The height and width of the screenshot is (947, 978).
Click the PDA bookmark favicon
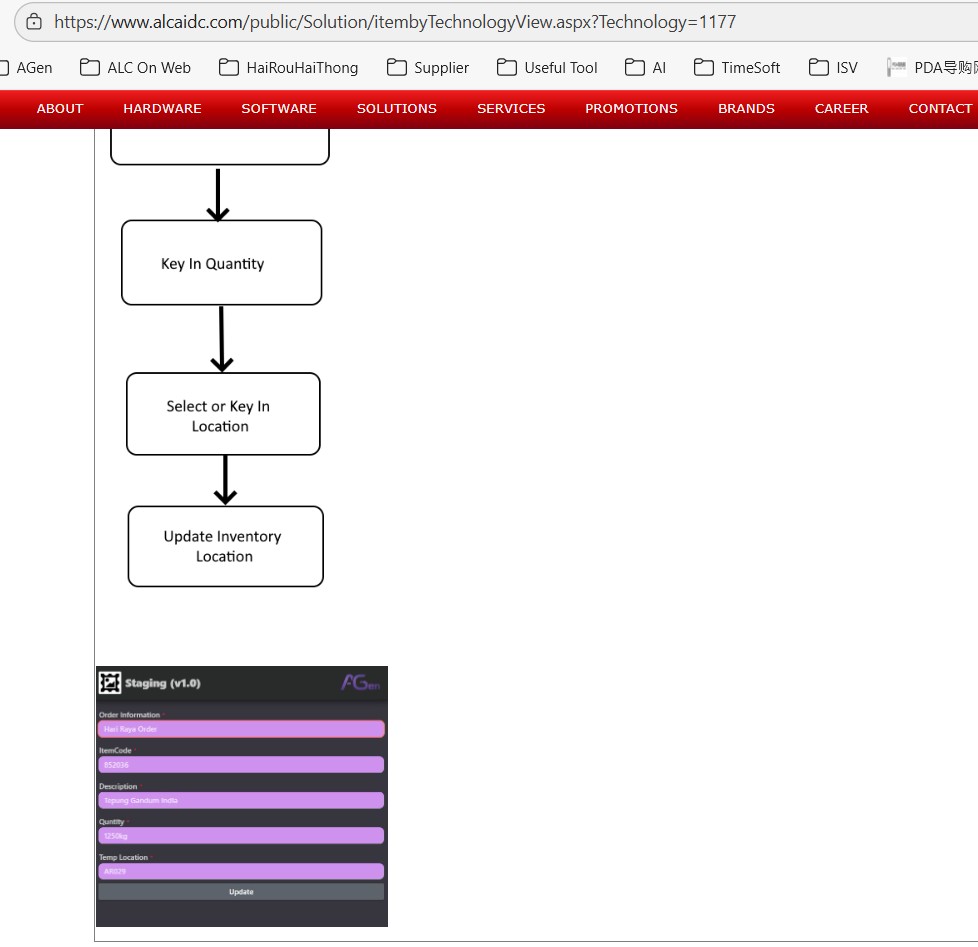(x=897, y=68)
